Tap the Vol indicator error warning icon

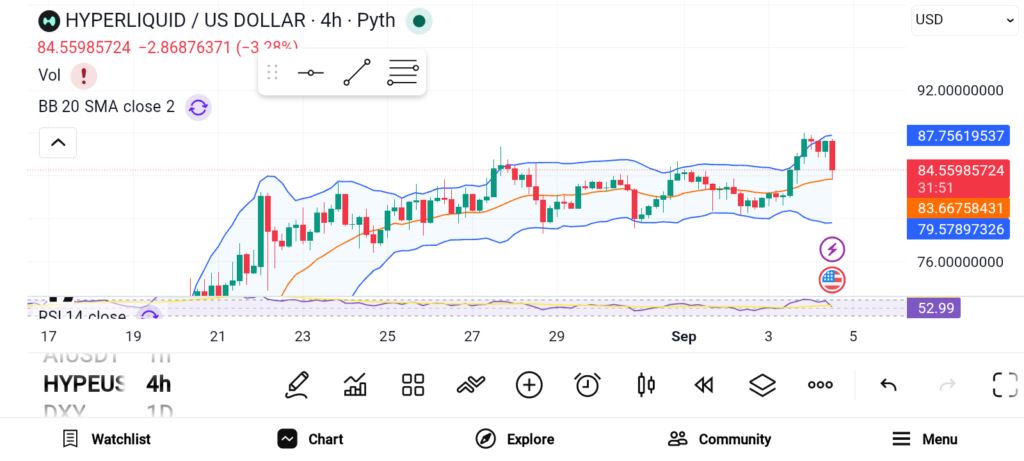[x=84, y=76]
